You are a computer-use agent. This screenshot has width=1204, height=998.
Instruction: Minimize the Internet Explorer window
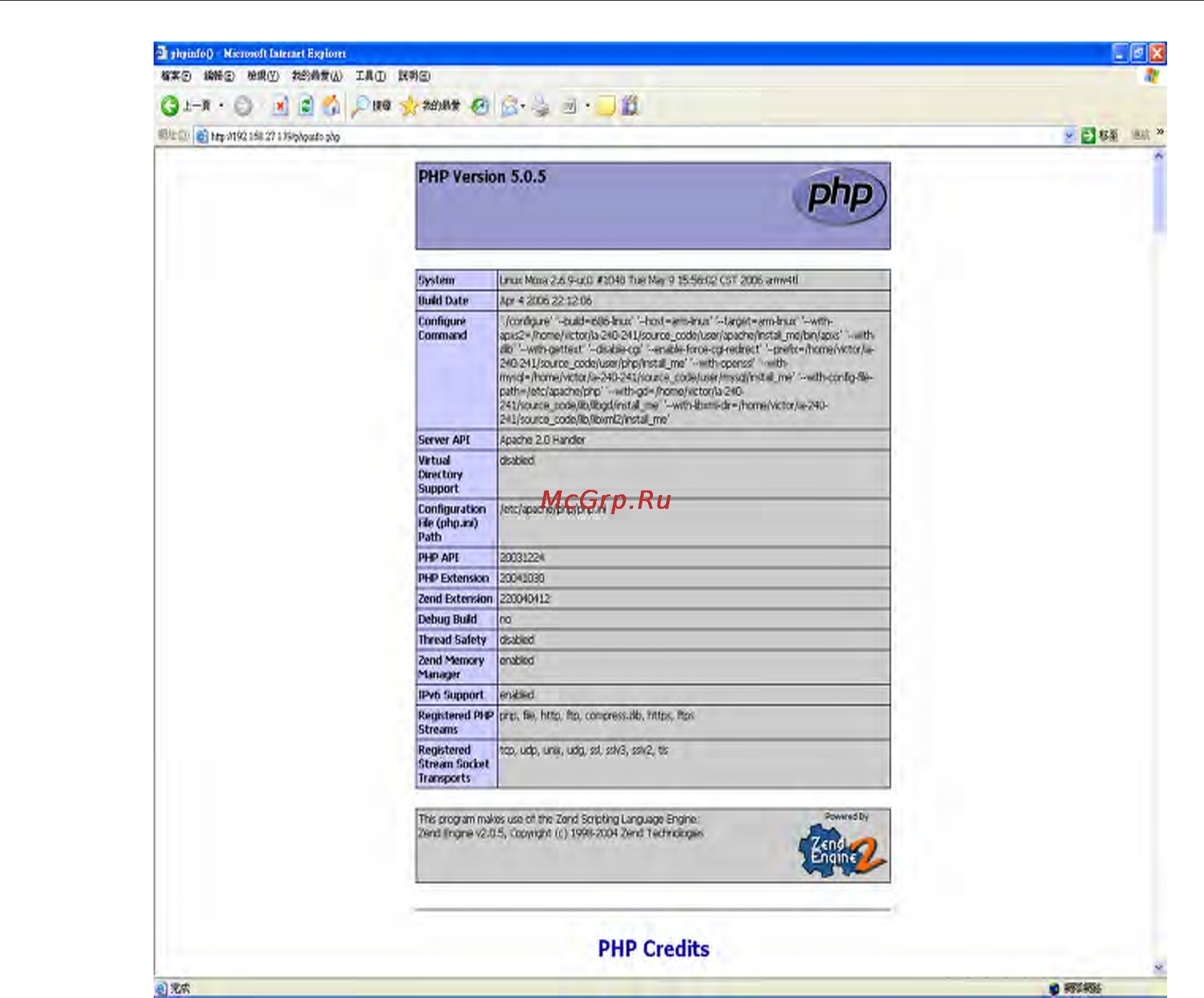click(x=1120, y=53)
